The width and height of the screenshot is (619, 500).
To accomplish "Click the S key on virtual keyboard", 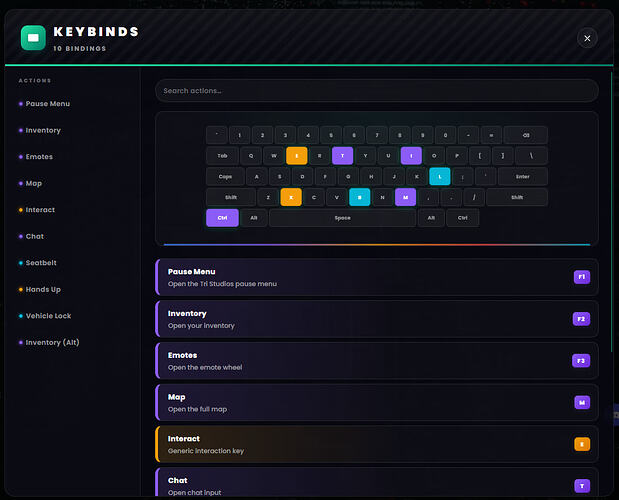I will point(279,176).
